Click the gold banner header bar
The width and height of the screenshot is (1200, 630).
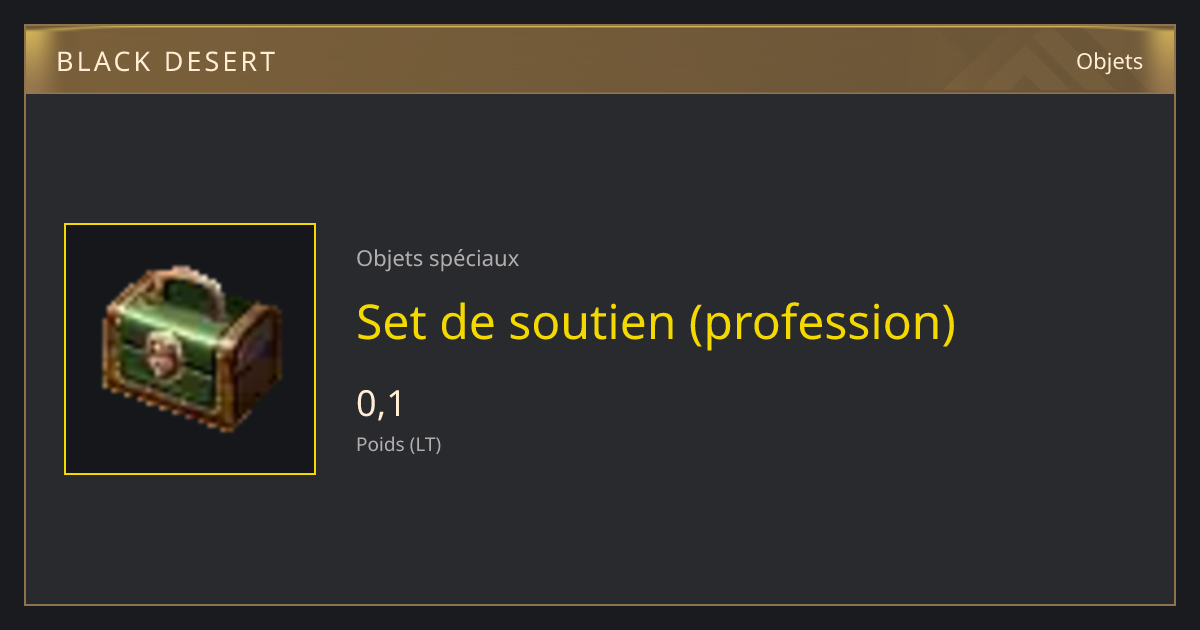(600, 60)
